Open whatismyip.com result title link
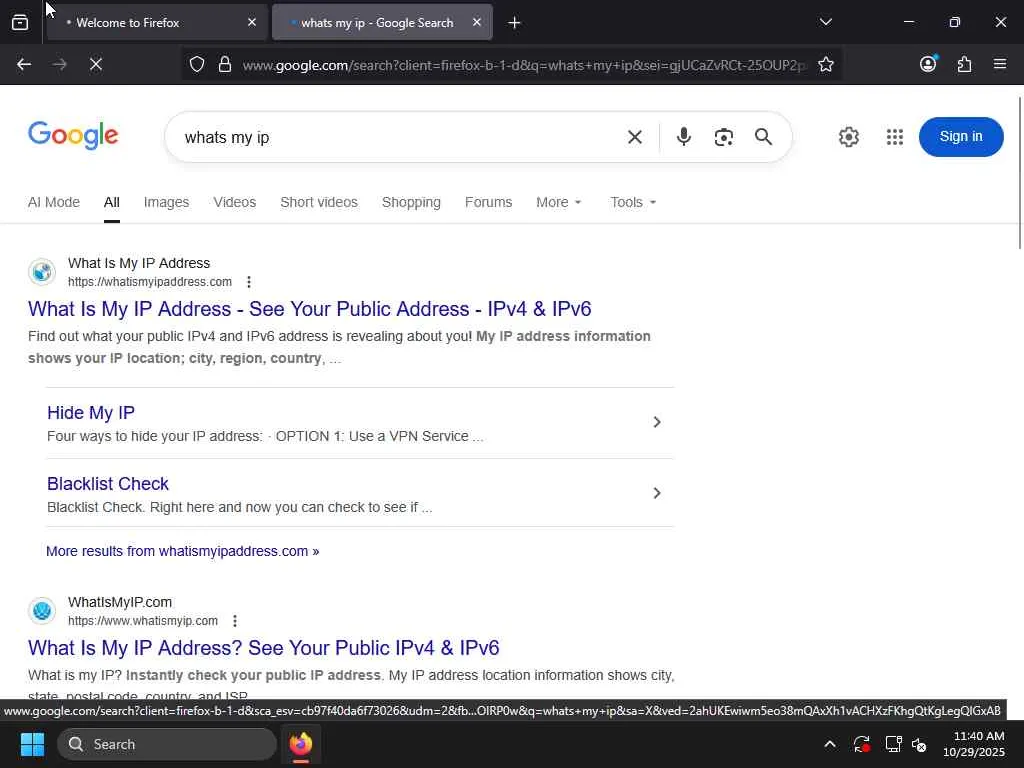1024x768 pixels. click(x=264, y=648)
